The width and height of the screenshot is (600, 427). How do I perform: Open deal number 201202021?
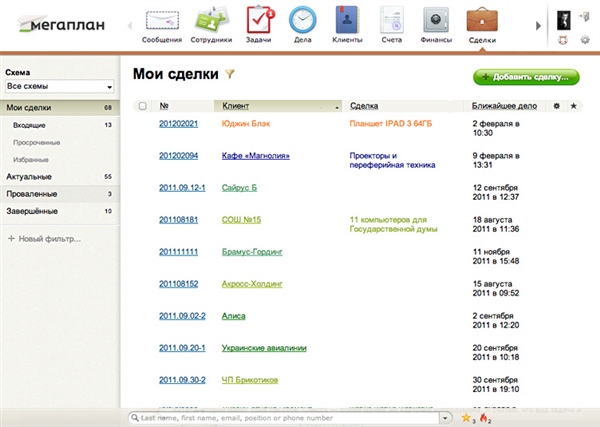pos(178,124)
